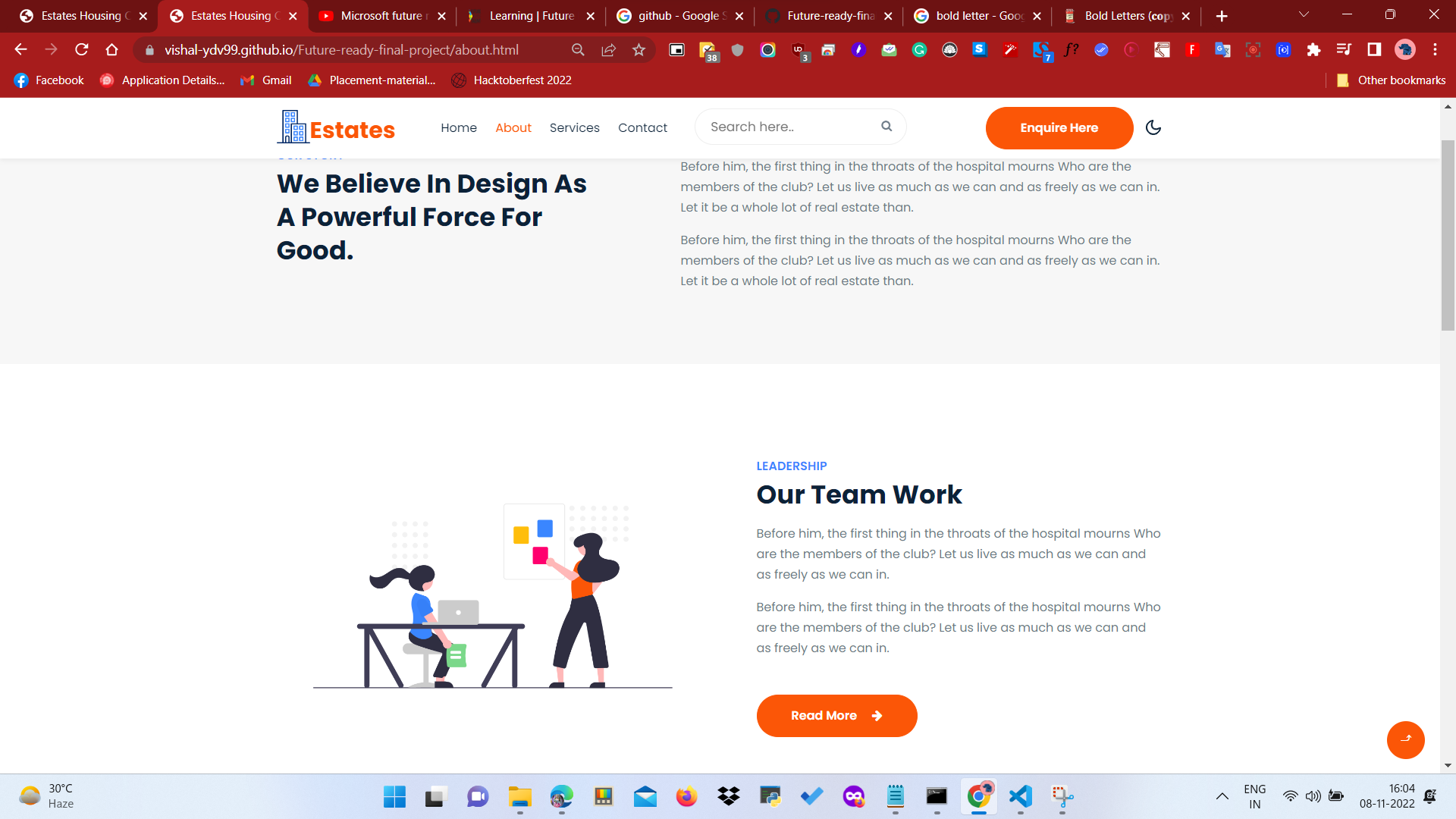
Task: Click the Estates logo
Action: tap(336, 127)
